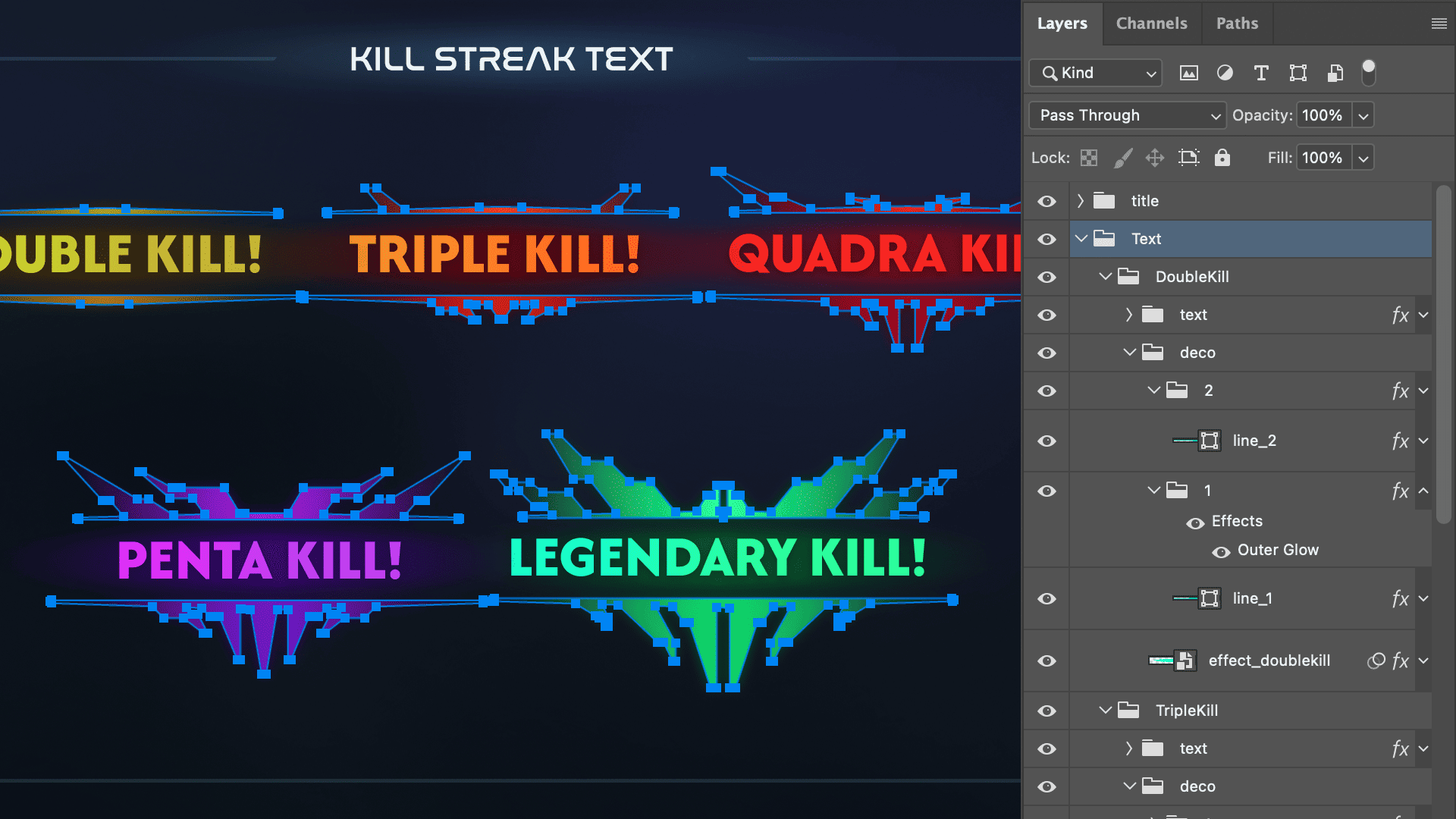
Task: Filter layers by adjustment layer icon
Action: click(x=1225, y=73)
